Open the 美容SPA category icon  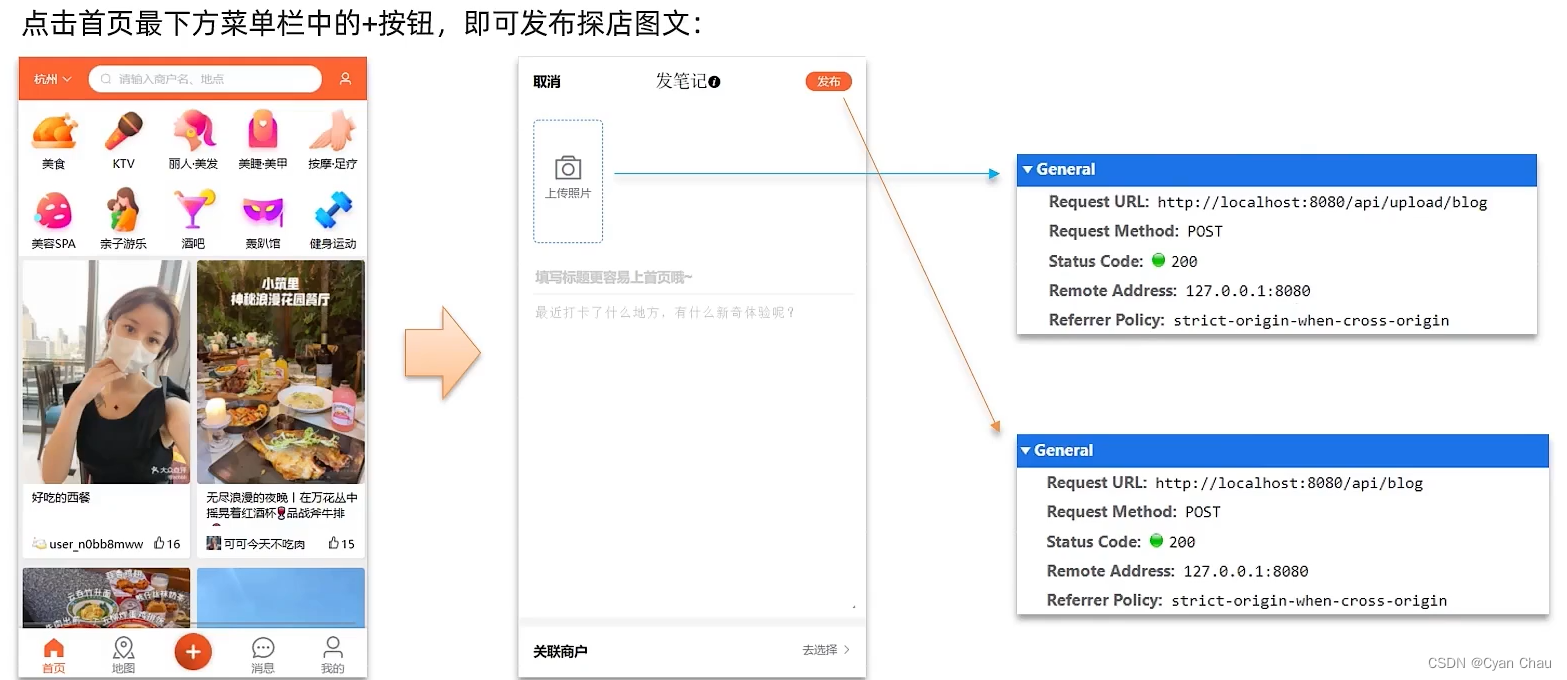click(x=54, y=210)
